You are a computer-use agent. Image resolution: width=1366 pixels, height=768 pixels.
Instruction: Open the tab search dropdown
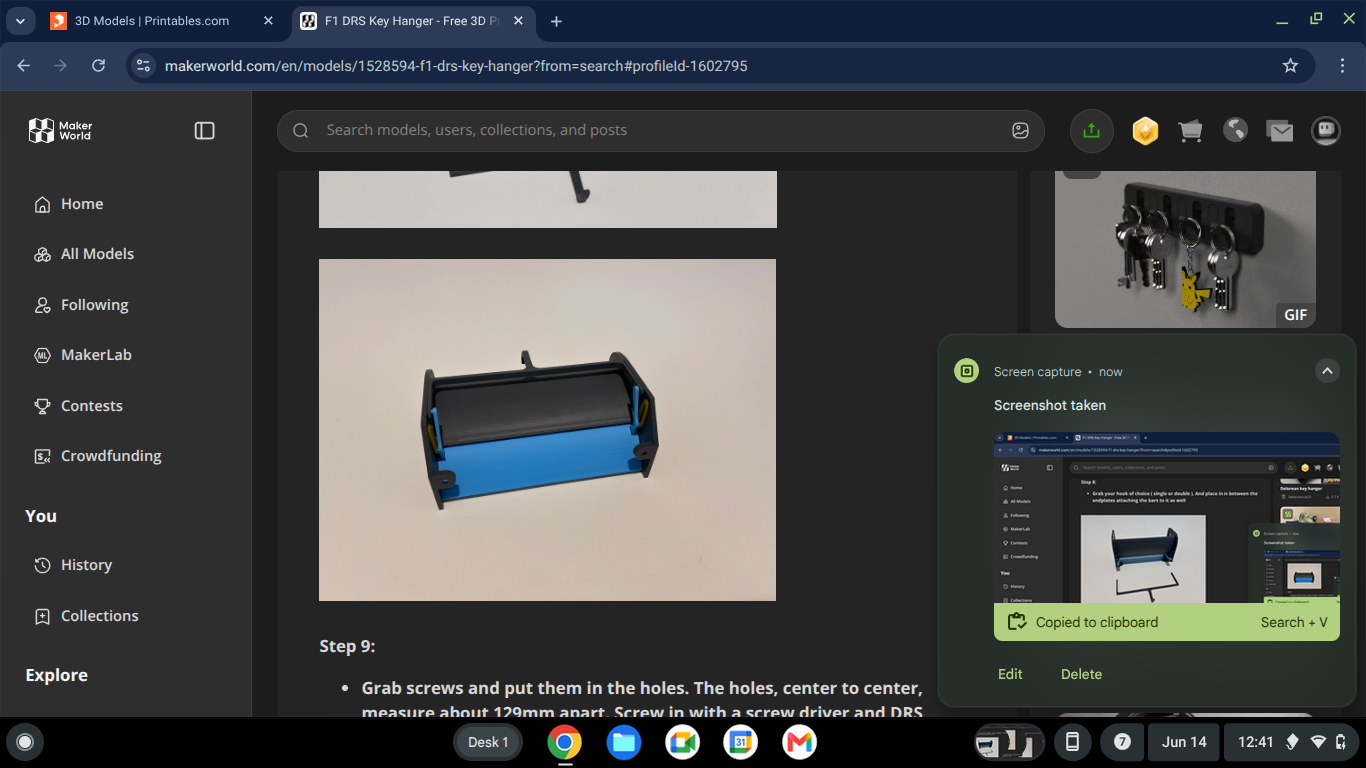point(20,21)
